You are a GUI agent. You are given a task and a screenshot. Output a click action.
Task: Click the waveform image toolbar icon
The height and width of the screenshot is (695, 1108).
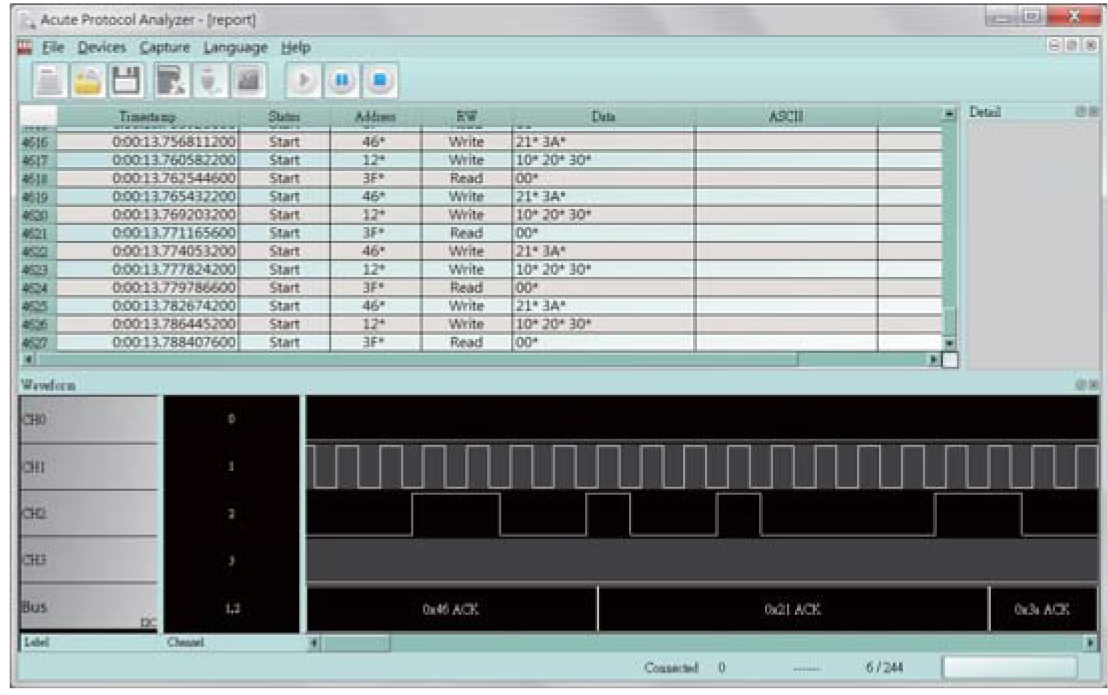pos(247,81)
